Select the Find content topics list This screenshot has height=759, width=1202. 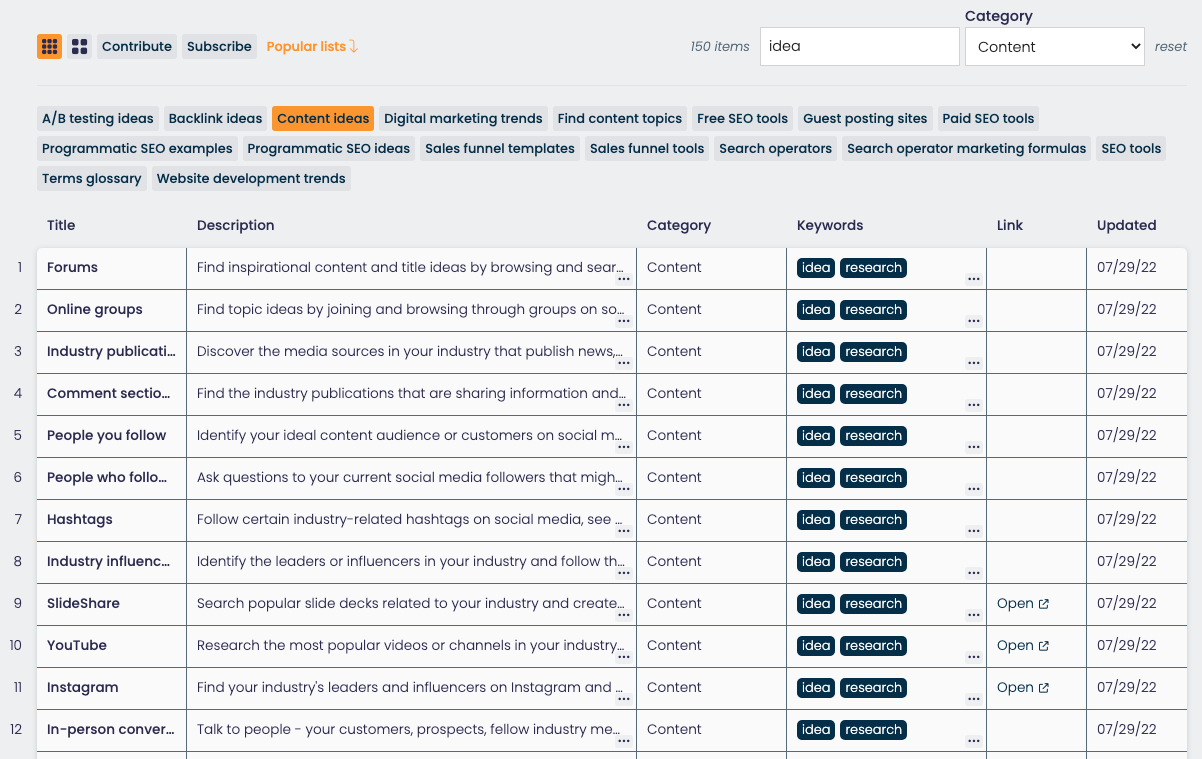620,118
